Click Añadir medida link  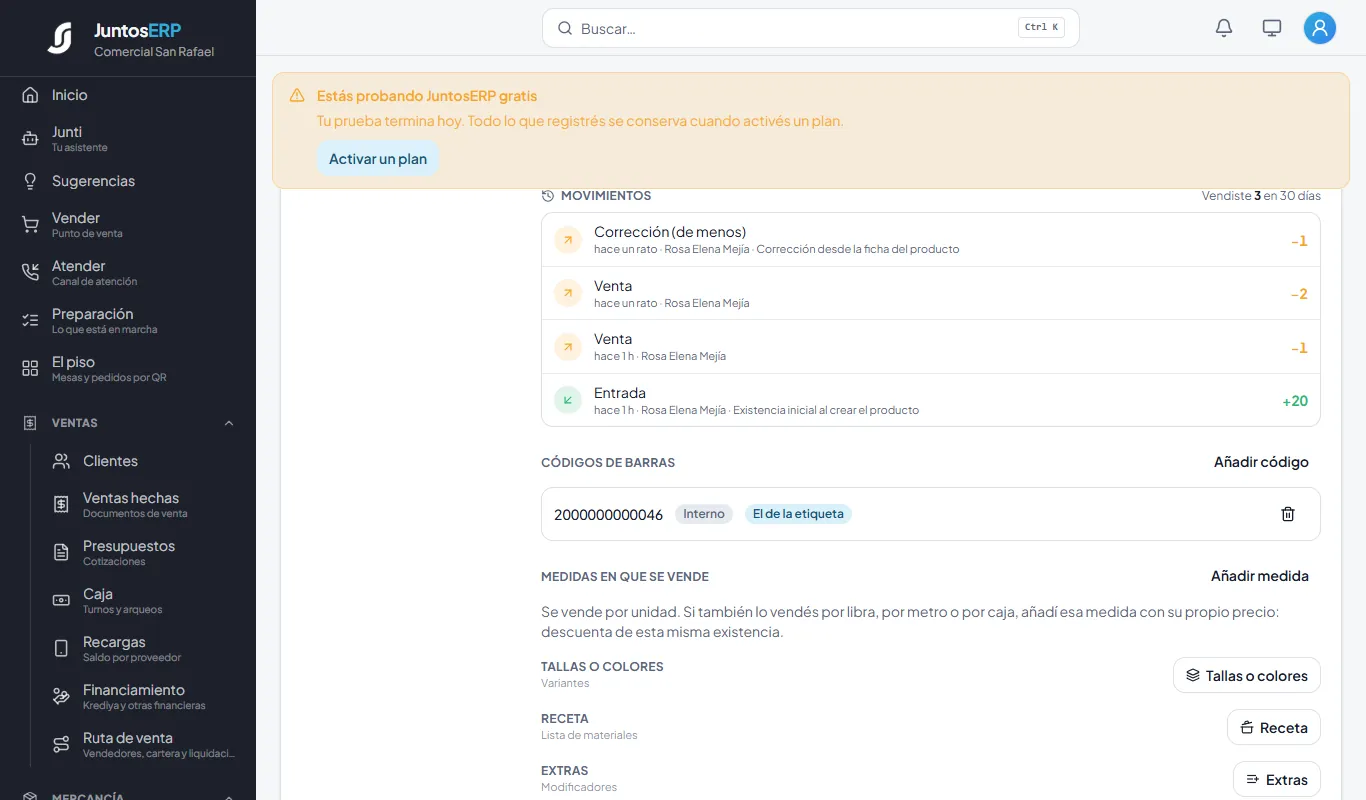[1260, 576]
